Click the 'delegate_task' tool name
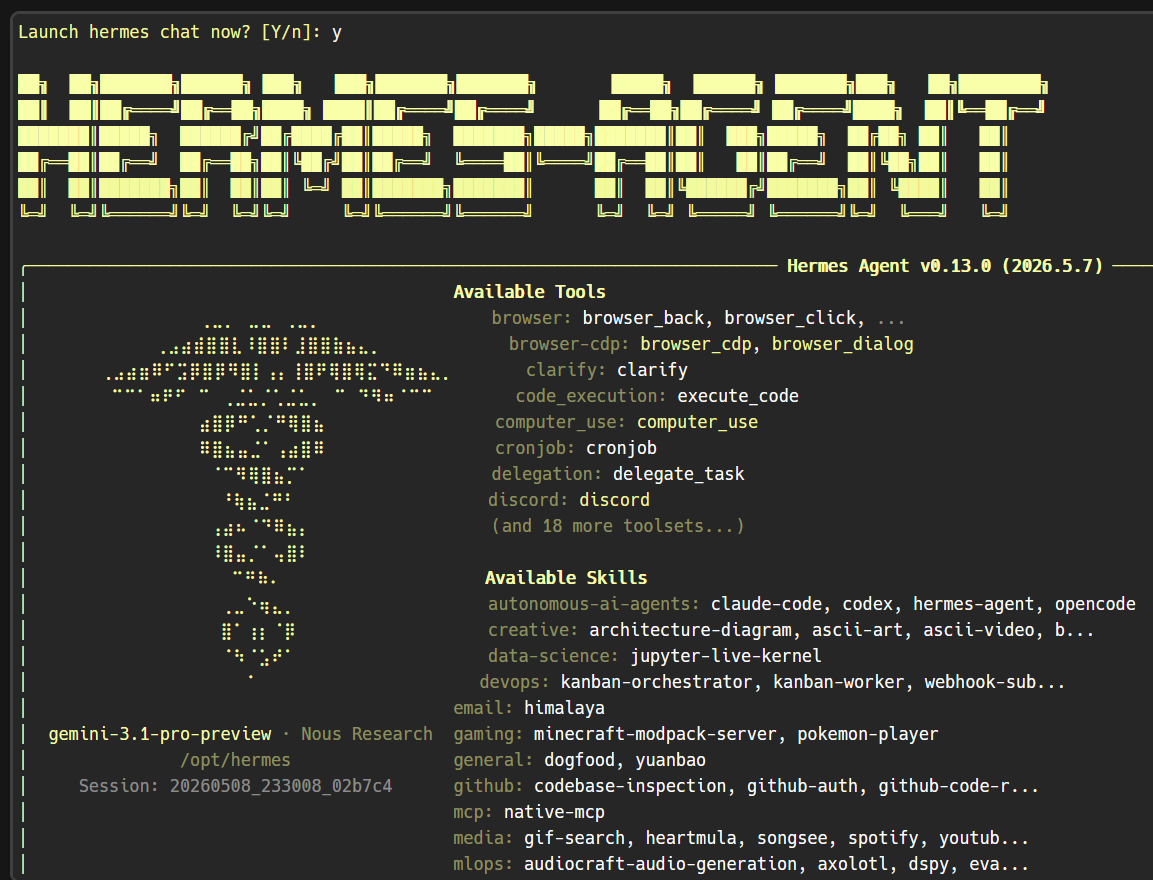Screen dimensions: 1153x880 click(678, 474)
